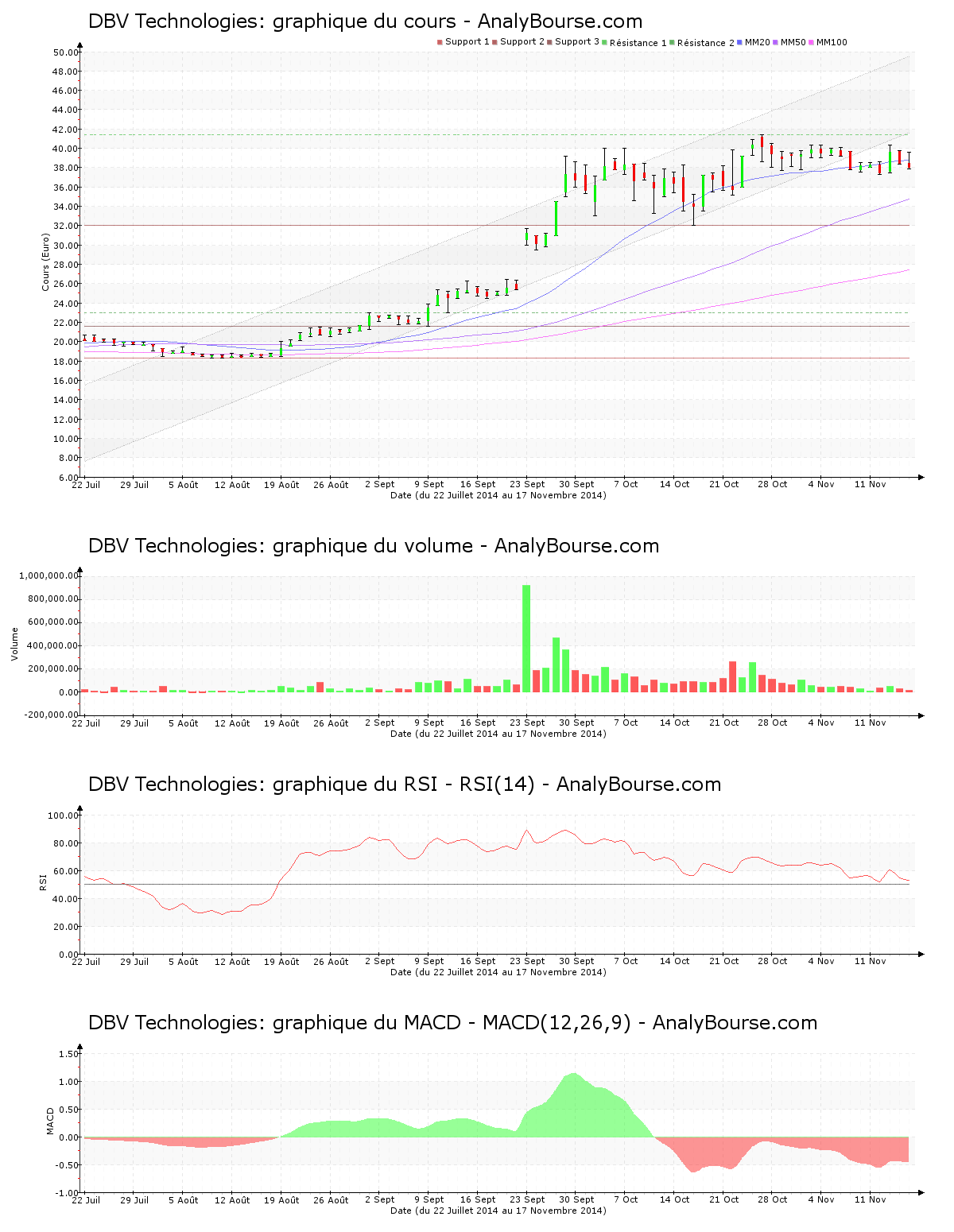Click '23 Sept' date under price chart
The width and height of the screenshot is (954, 1232).
[x=528, y=484]
